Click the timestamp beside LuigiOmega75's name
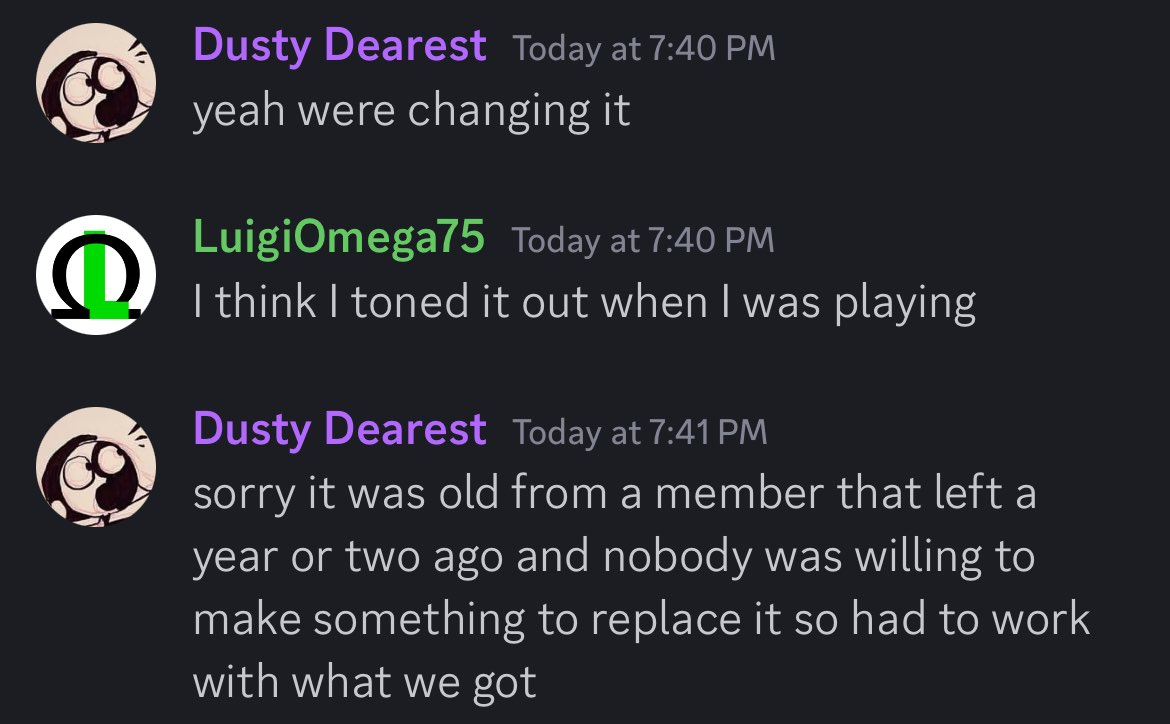The width and height of the screenshot is (1170, 724). [642, 240]
